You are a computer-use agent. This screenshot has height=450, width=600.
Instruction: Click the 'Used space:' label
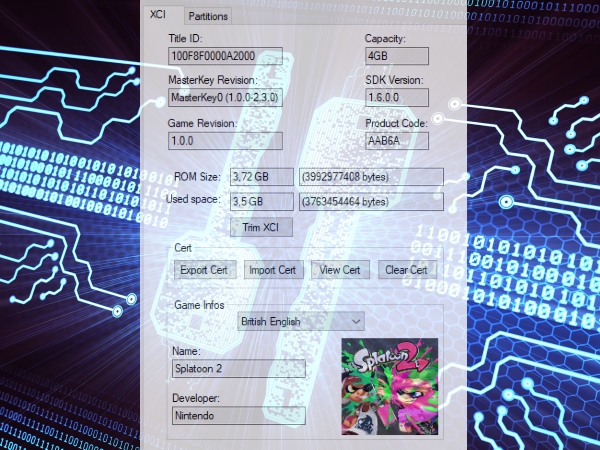[193, 199]
